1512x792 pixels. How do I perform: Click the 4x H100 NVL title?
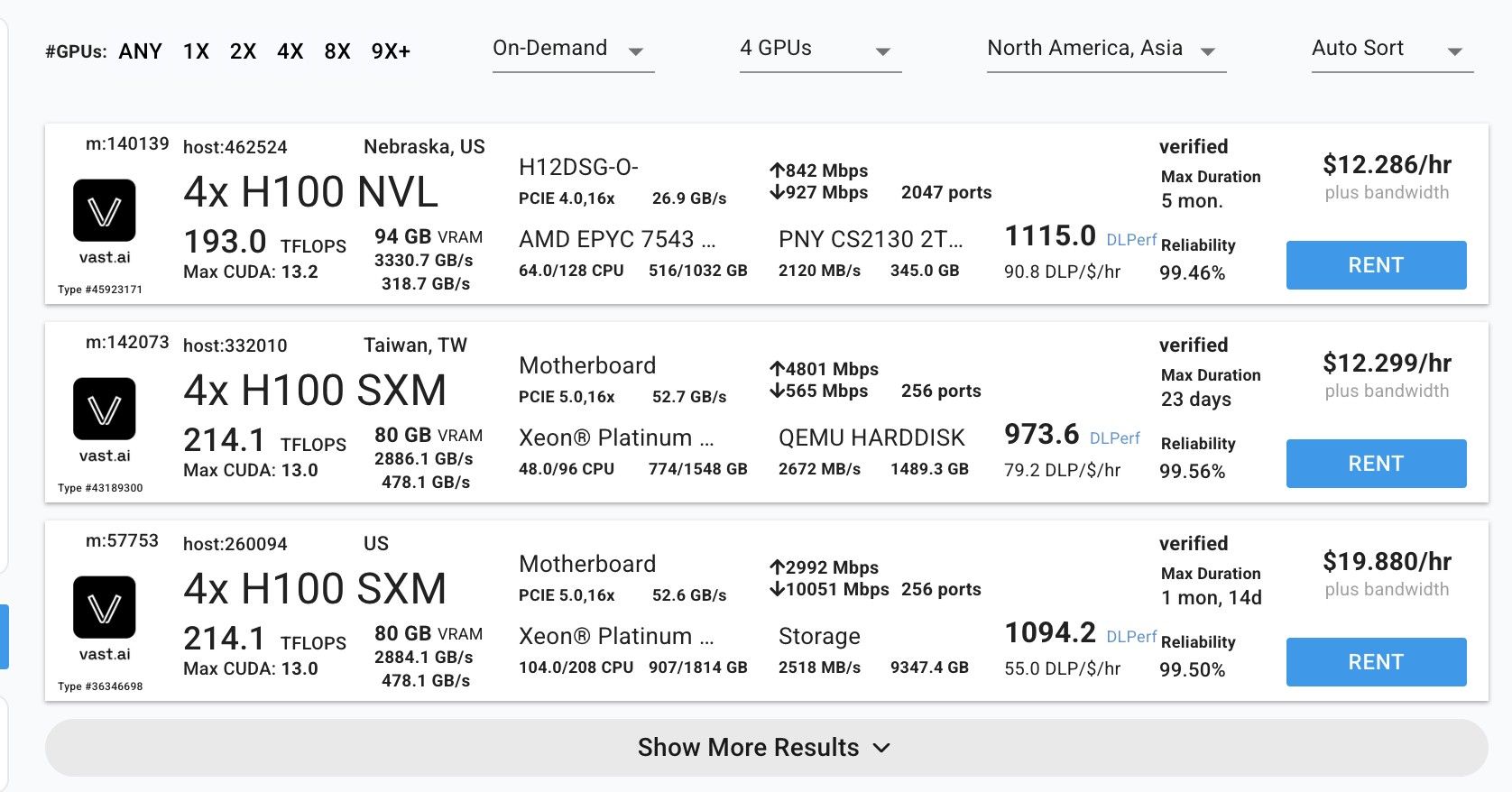coord(310,192)
